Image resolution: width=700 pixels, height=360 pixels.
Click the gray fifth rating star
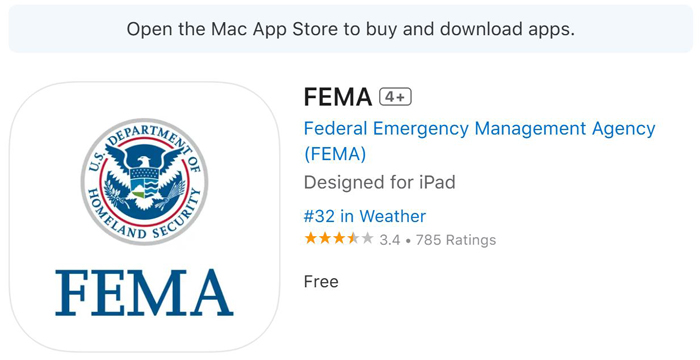367,238
